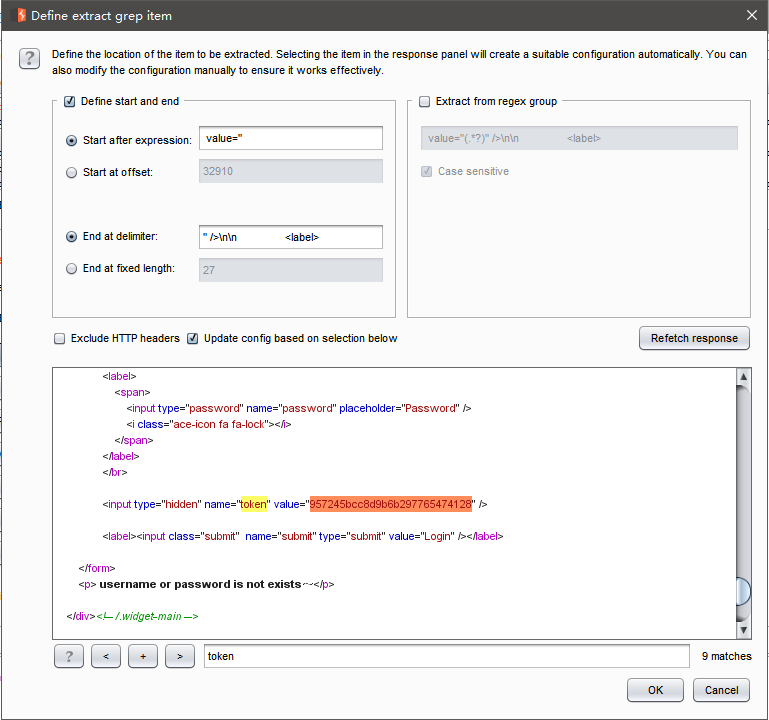The height and width of the screenshot is (720, 769).
Task: Go to next search match button
Action: [x=180, y=656]
